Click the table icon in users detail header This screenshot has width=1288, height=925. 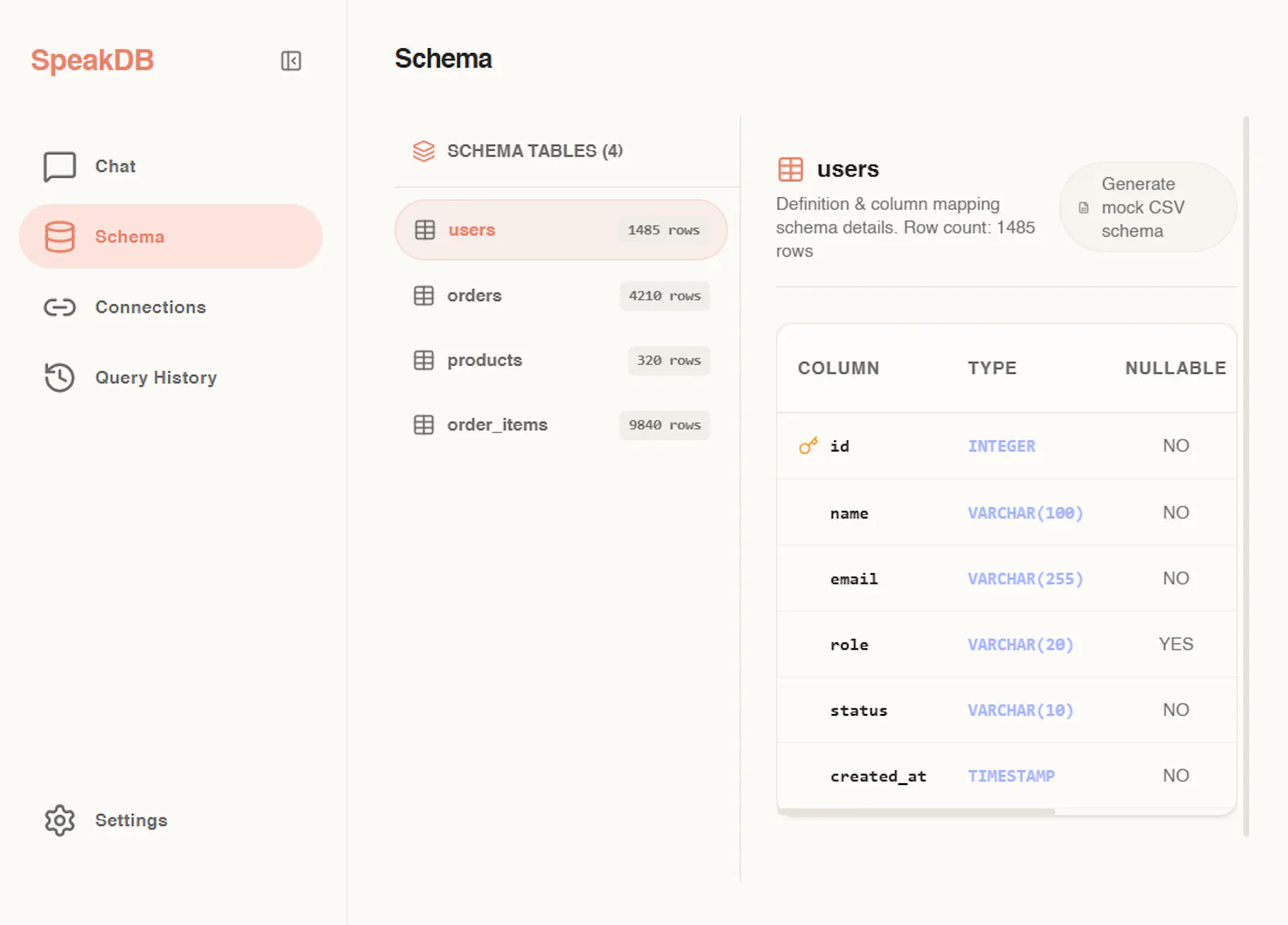tap(791, 169)
